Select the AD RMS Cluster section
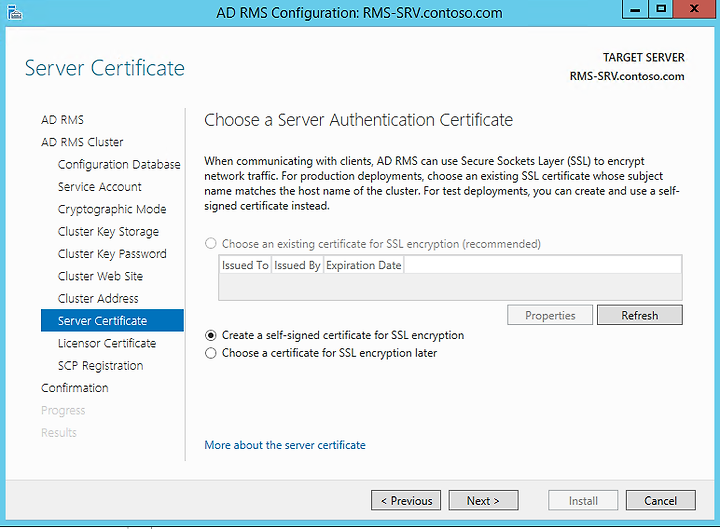 pyautogui.click(x=82, y=142)
